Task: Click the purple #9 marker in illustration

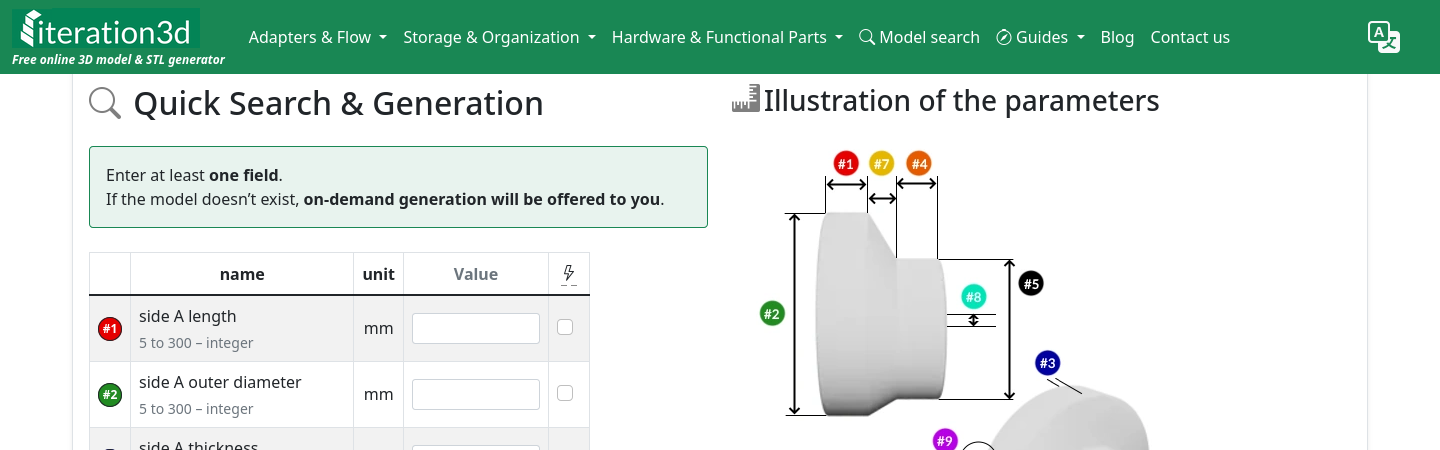Action: [944, 439]
